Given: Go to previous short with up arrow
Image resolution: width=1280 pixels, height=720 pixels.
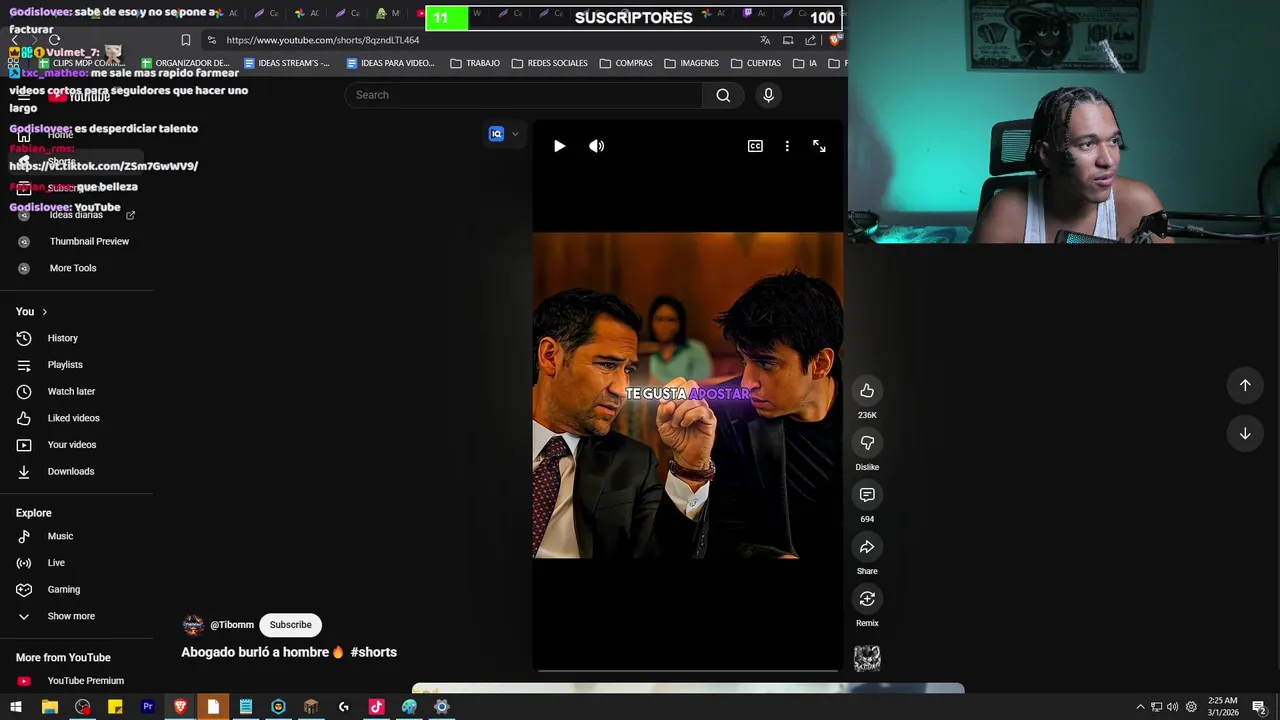Looking at the screenshot, I should tap(1245, 385).
